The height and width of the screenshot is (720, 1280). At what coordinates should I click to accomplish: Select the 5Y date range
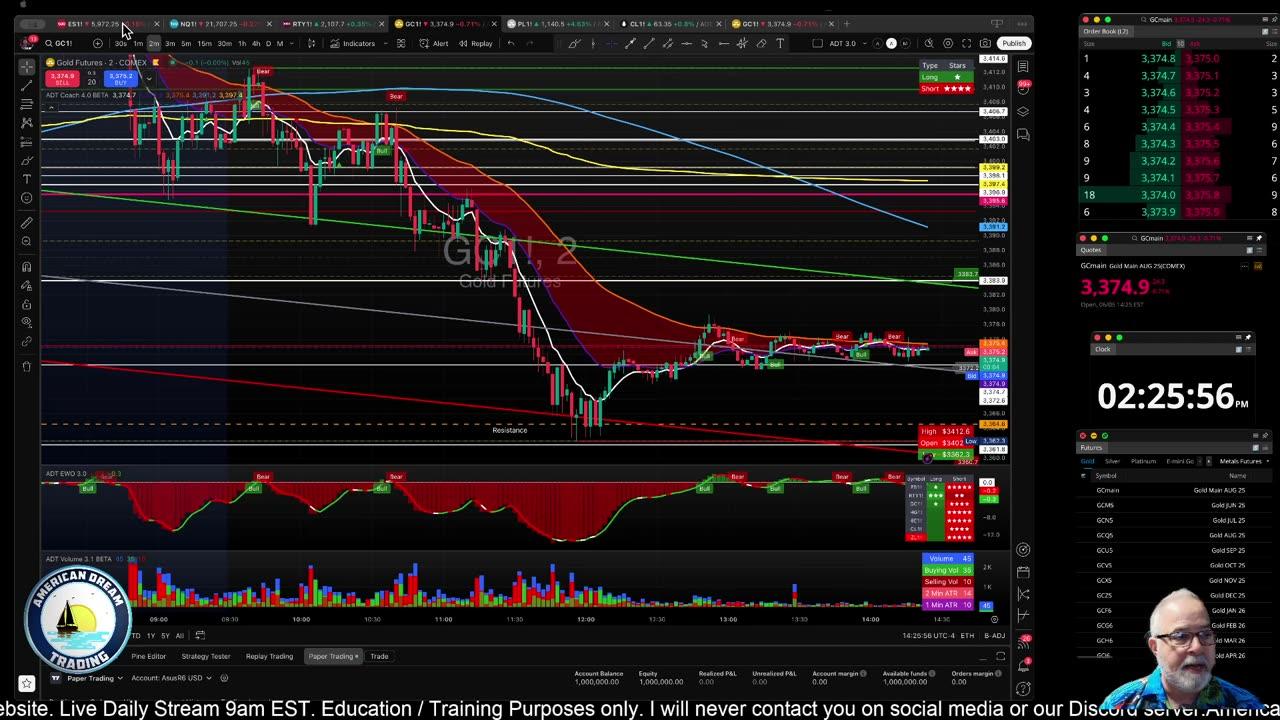[166, 635]
